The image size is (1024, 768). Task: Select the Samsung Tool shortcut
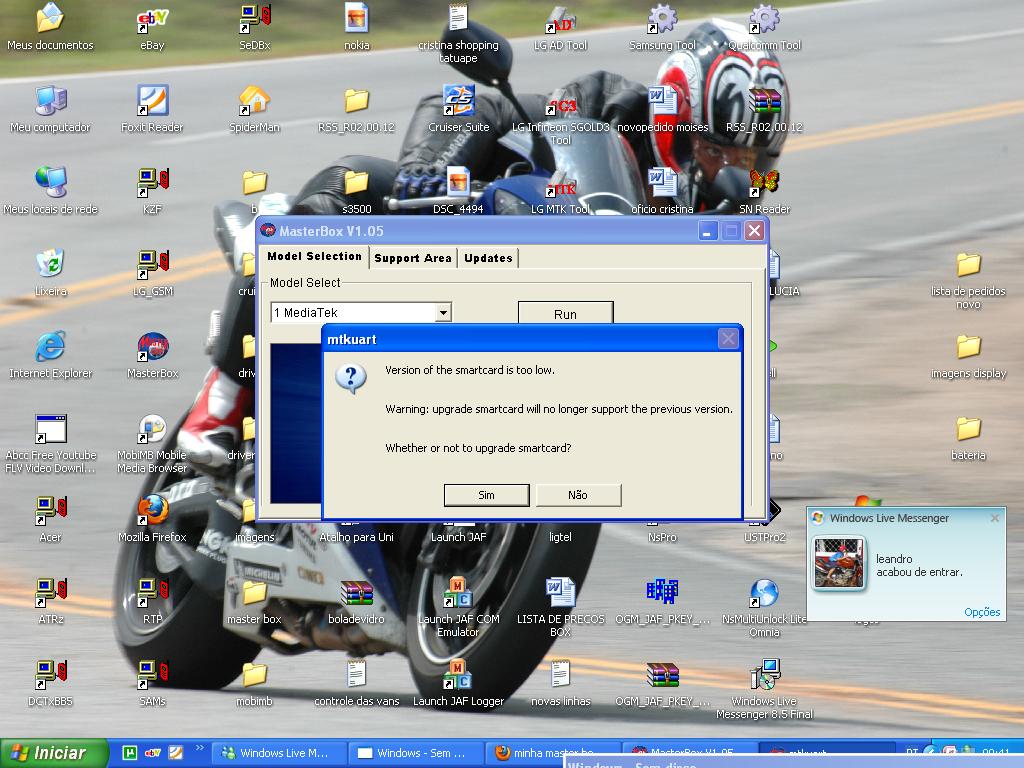tap(662, 27)
